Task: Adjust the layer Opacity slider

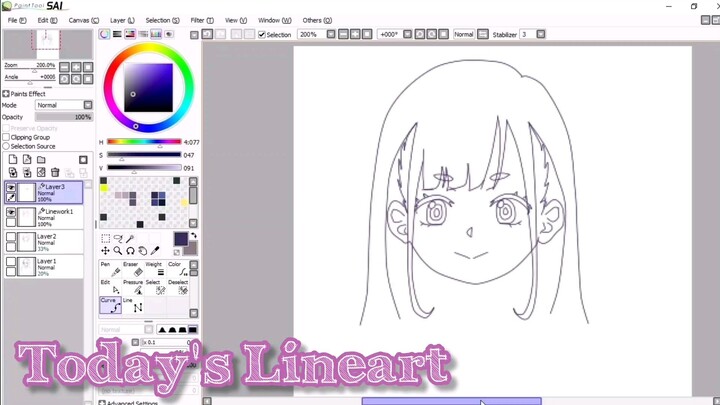Action: pyautogui.click(x=64, y=117)
